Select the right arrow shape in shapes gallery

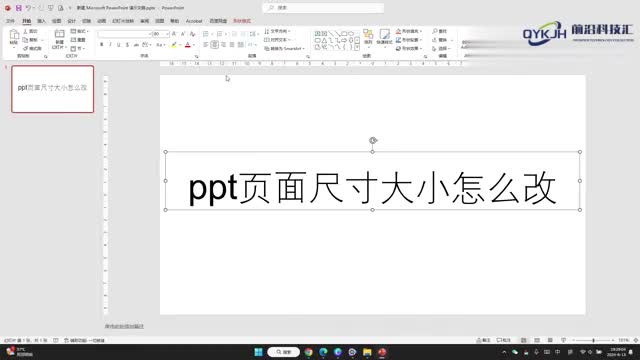(x=344, y=40)
